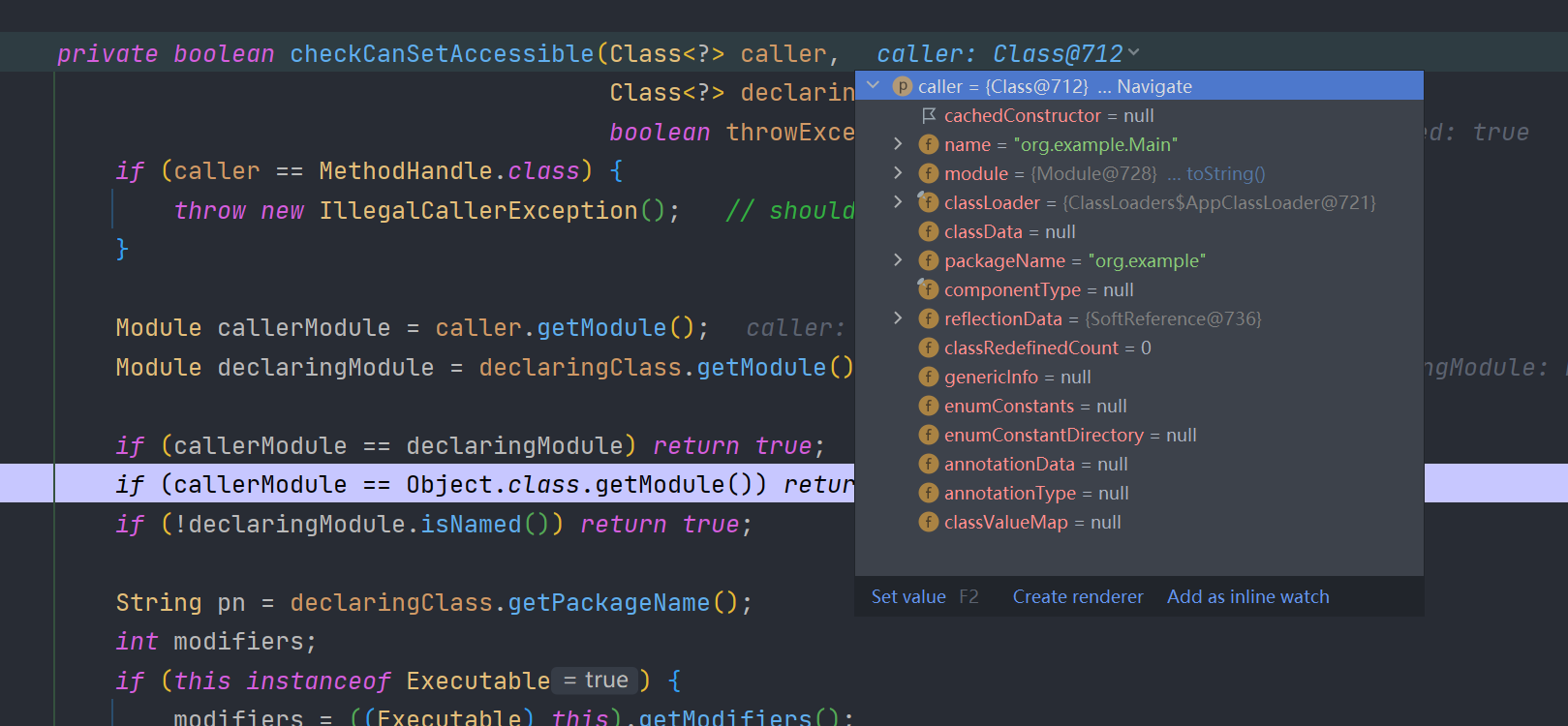Click the flag icon beside cachedConstructor
Screen dimensions: 1568x726
929,115
